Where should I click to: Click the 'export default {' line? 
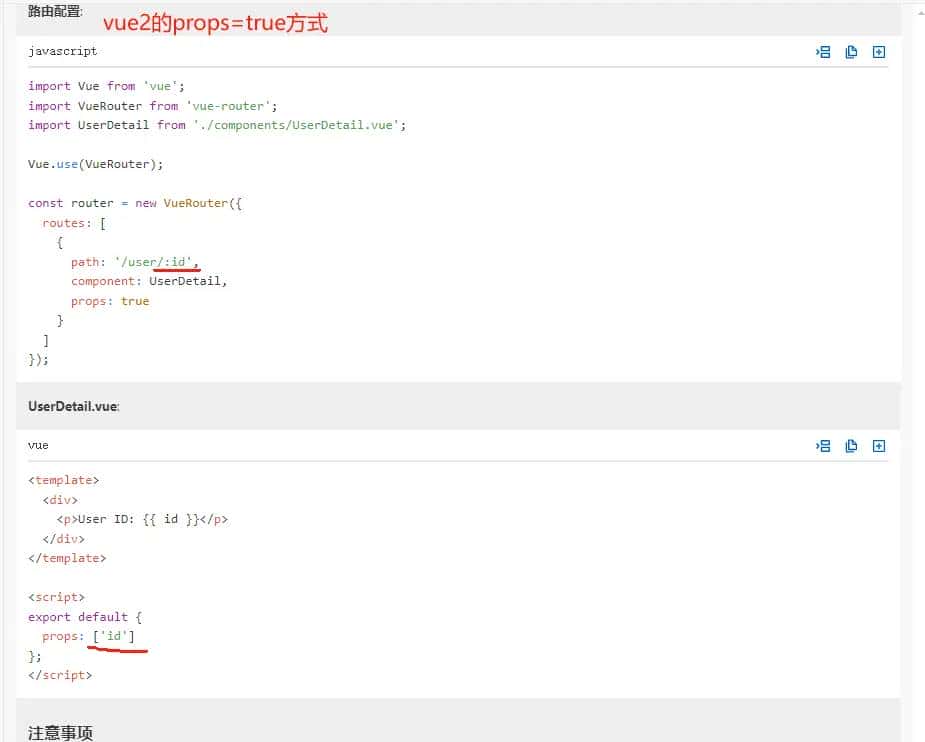click(85, 617)
